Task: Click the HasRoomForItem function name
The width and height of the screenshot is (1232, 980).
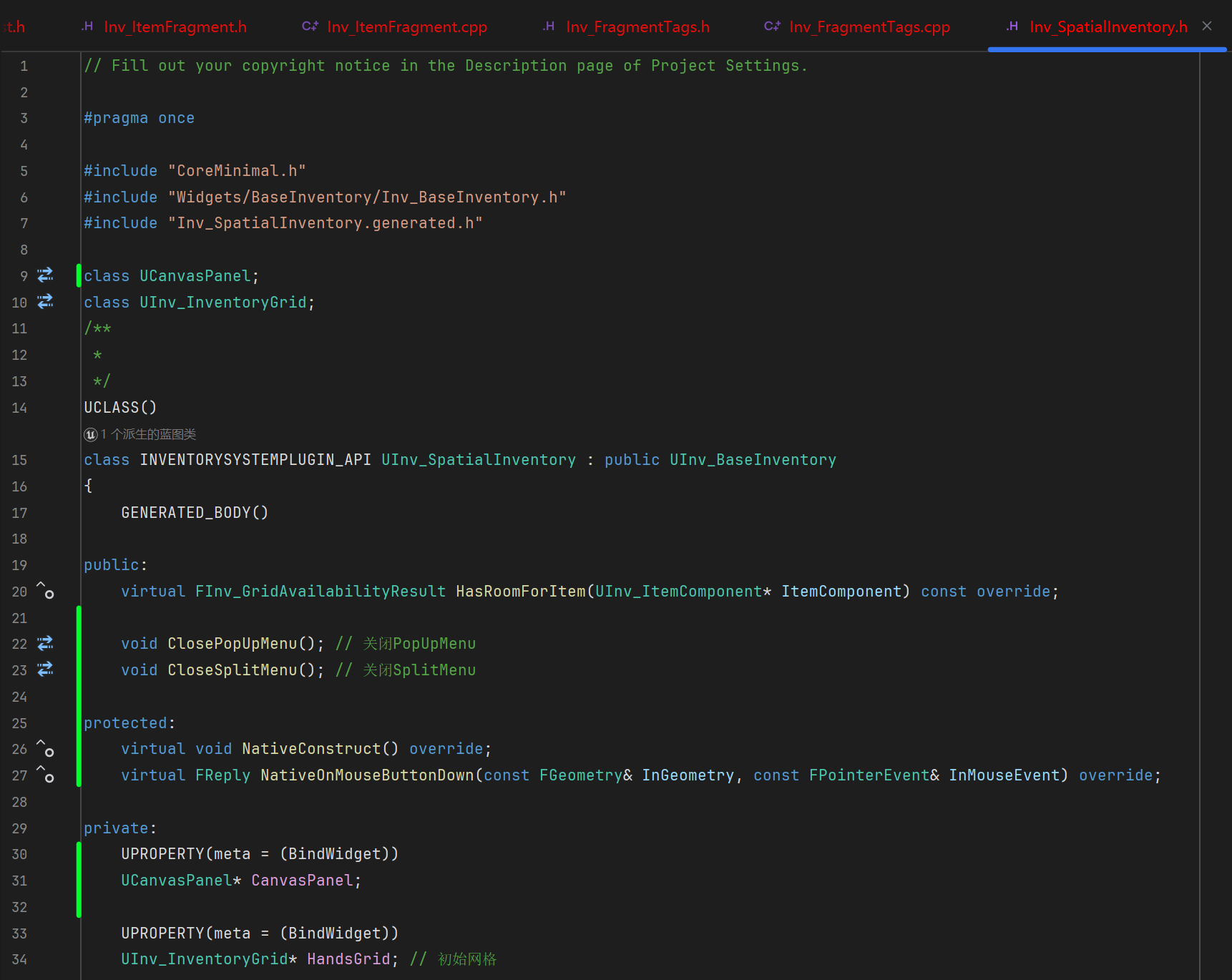Action: (521, 592)
